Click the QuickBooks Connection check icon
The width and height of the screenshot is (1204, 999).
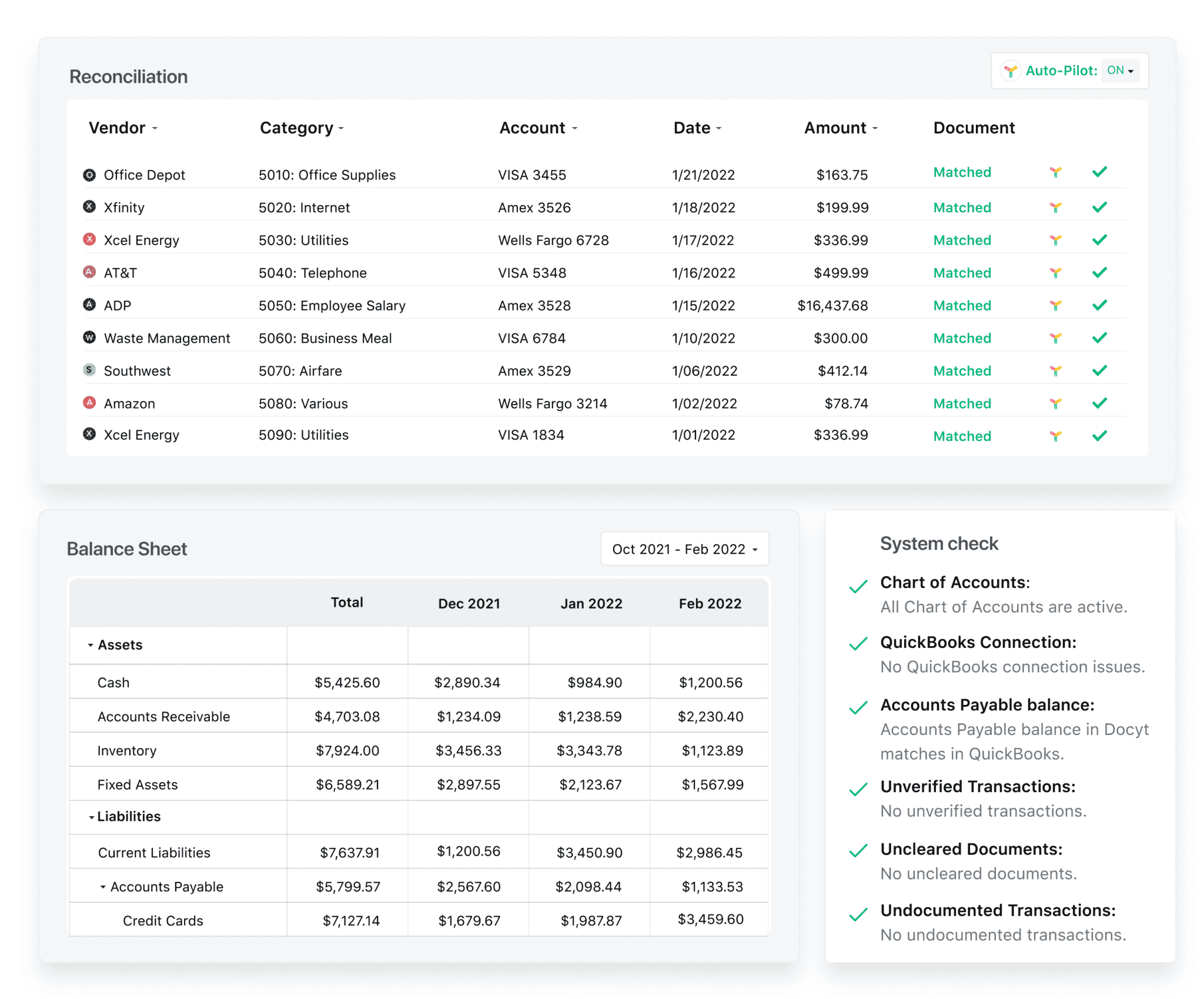pyautogui.click(x=858, y=644)
